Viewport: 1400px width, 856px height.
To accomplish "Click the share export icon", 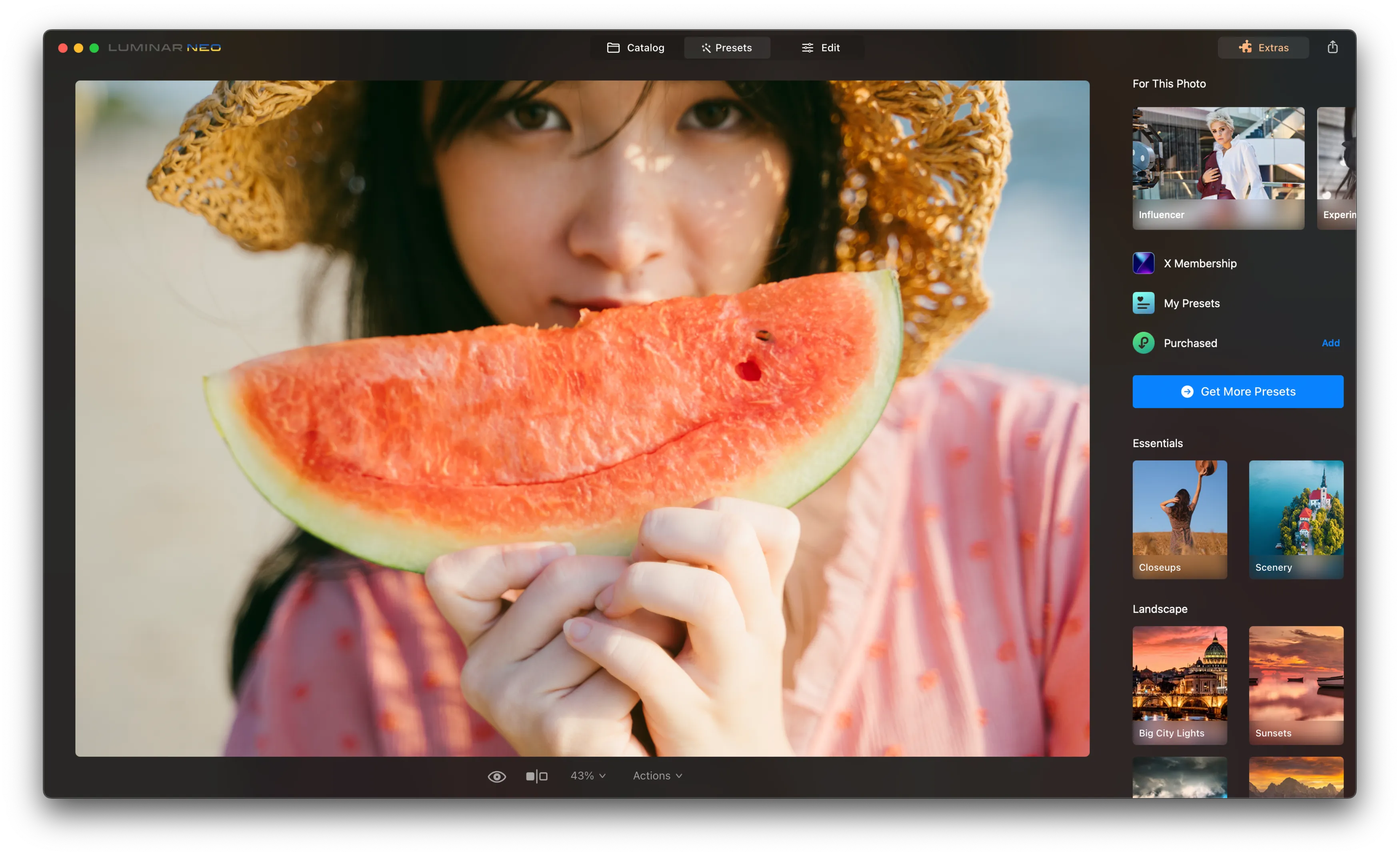I will [x=1332, y=47].
